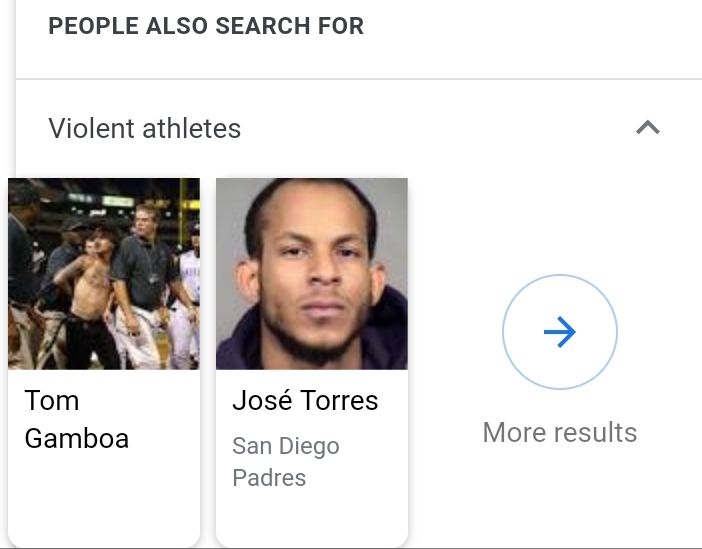
Task: Click the Violent athletes category label
Action: point(145,128)
